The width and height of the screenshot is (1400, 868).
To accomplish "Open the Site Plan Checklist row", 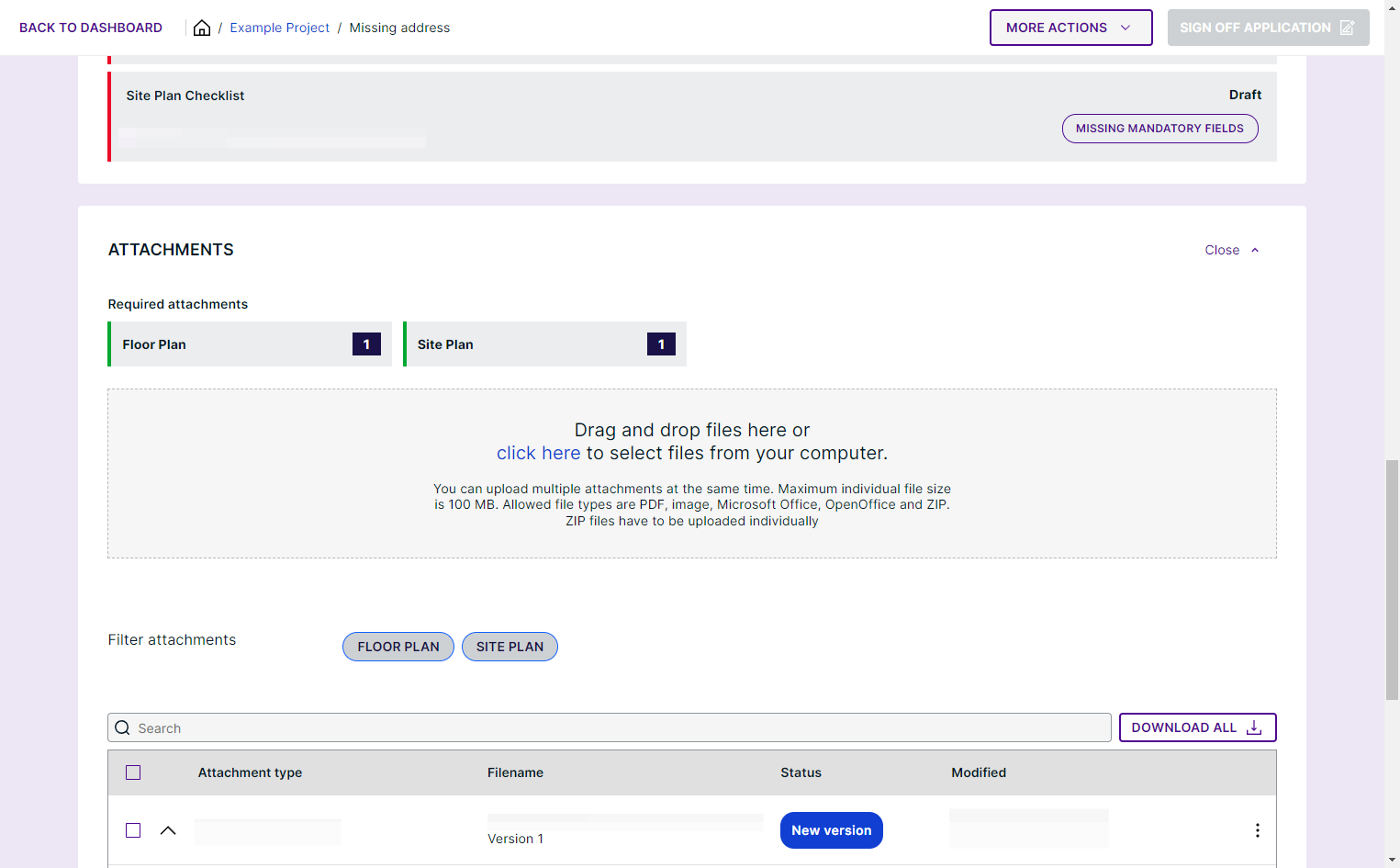I will tap(693, 117).
